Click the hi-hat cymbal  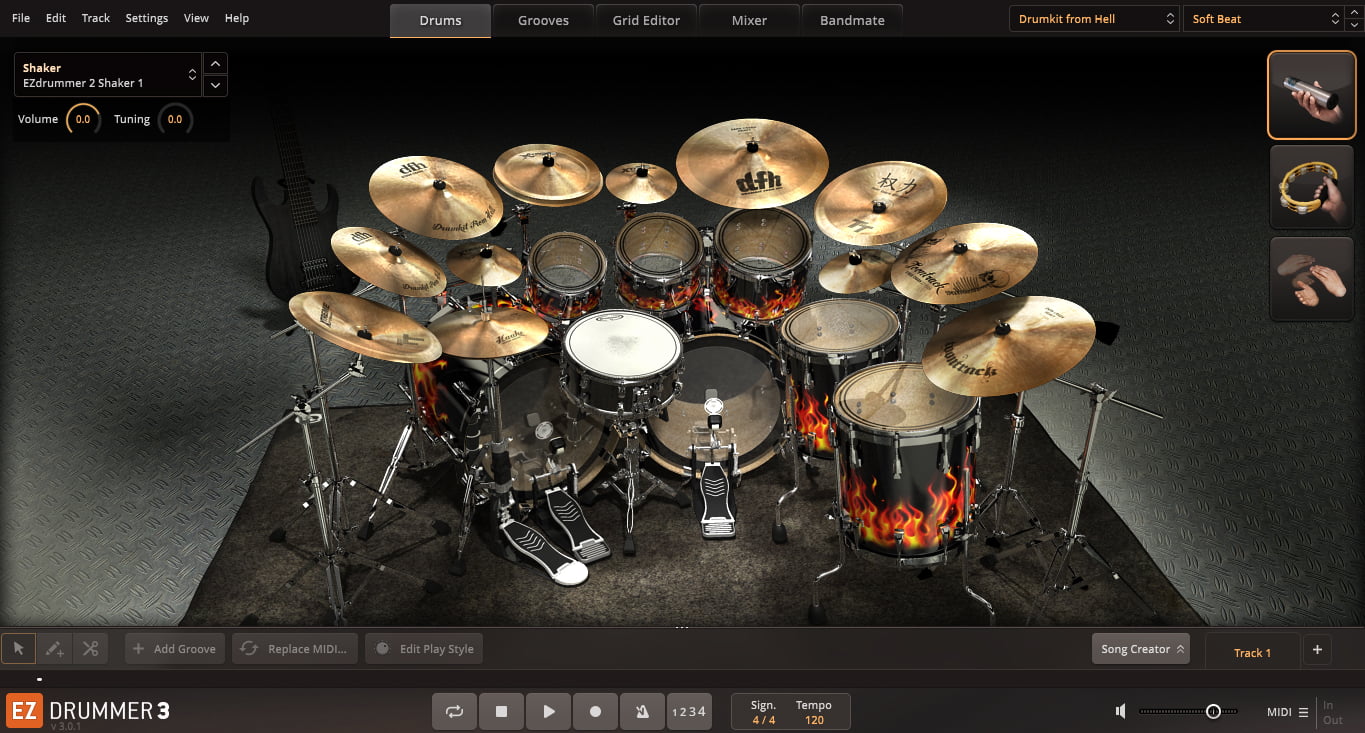coord(489,332)
